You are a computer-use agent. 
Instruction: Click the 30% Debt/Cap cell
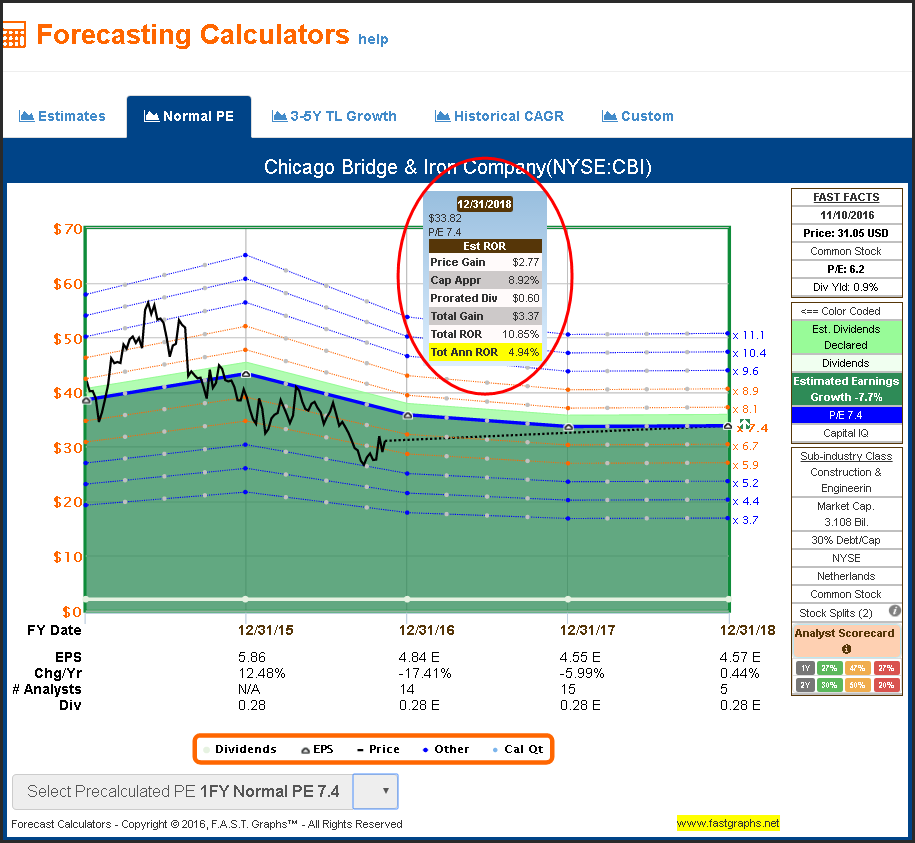(846, 540)
